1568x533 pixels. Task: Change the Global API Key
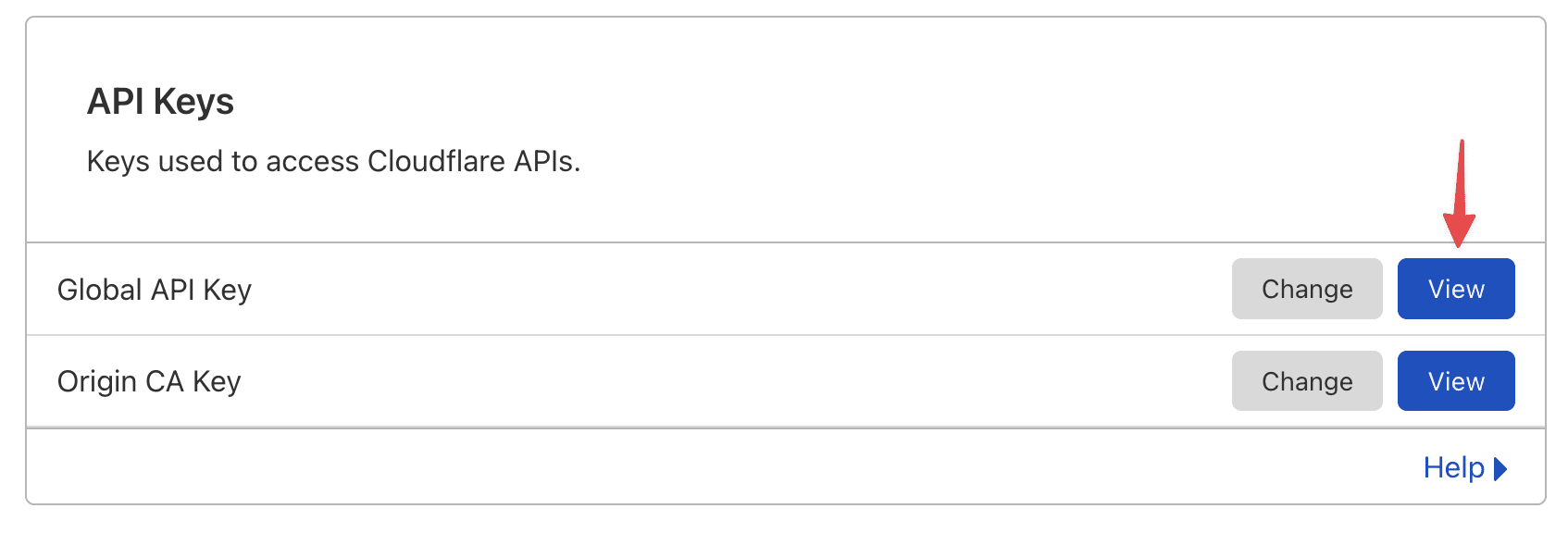coord(1306,289)
